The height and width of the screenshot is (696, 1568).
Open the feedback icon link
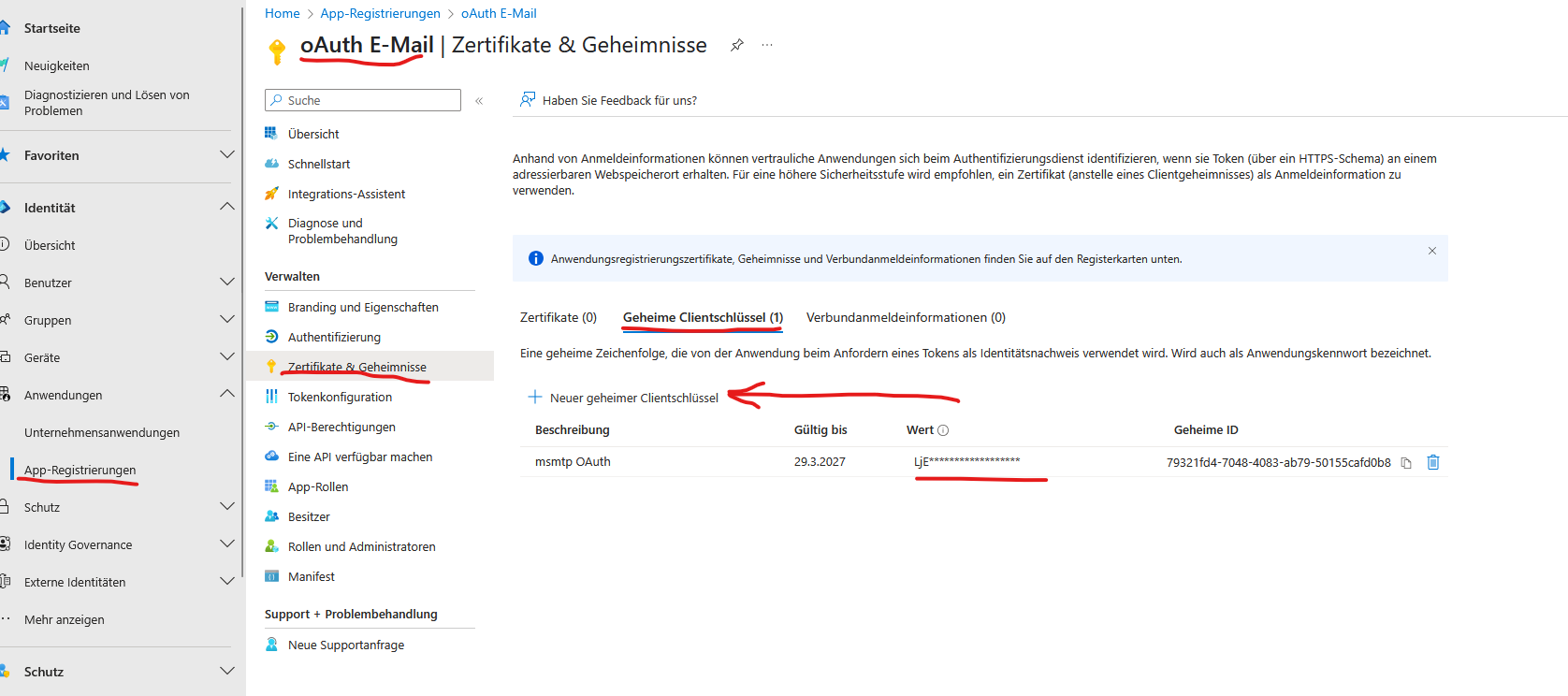(529, 100)
